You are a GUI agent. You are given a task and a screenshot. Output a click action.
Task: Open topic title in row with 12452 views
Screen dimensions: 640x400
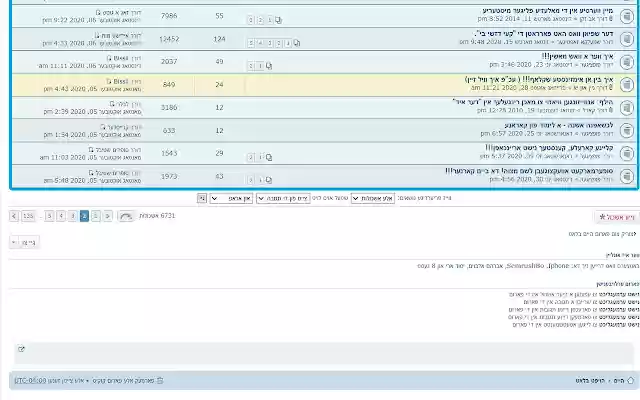(x=544, y=33)
